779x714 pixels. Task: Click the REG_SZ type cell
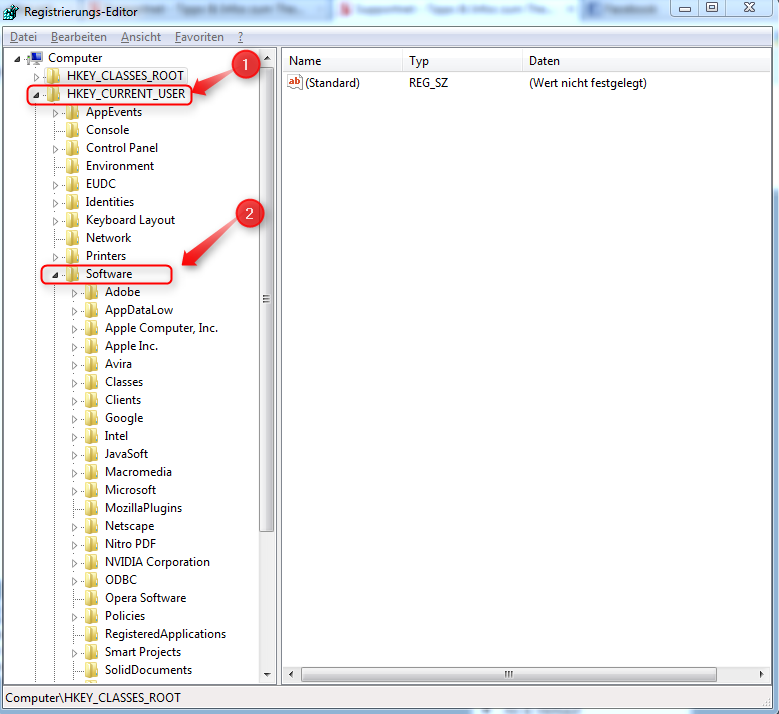click(428, 82)
